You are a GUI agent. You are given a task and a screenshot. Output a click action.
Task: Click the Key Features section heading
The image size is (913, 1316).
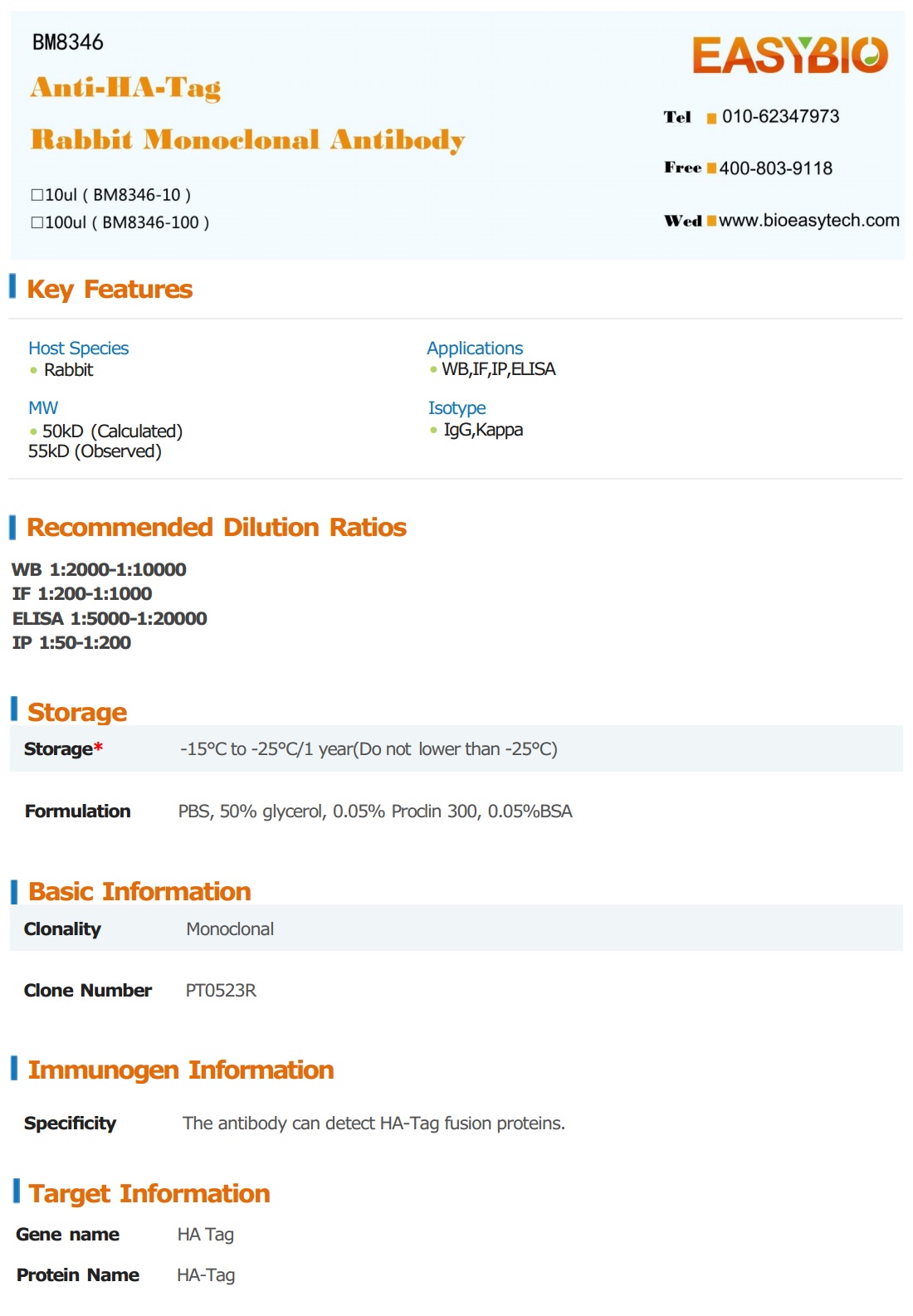tap(110, 290)
